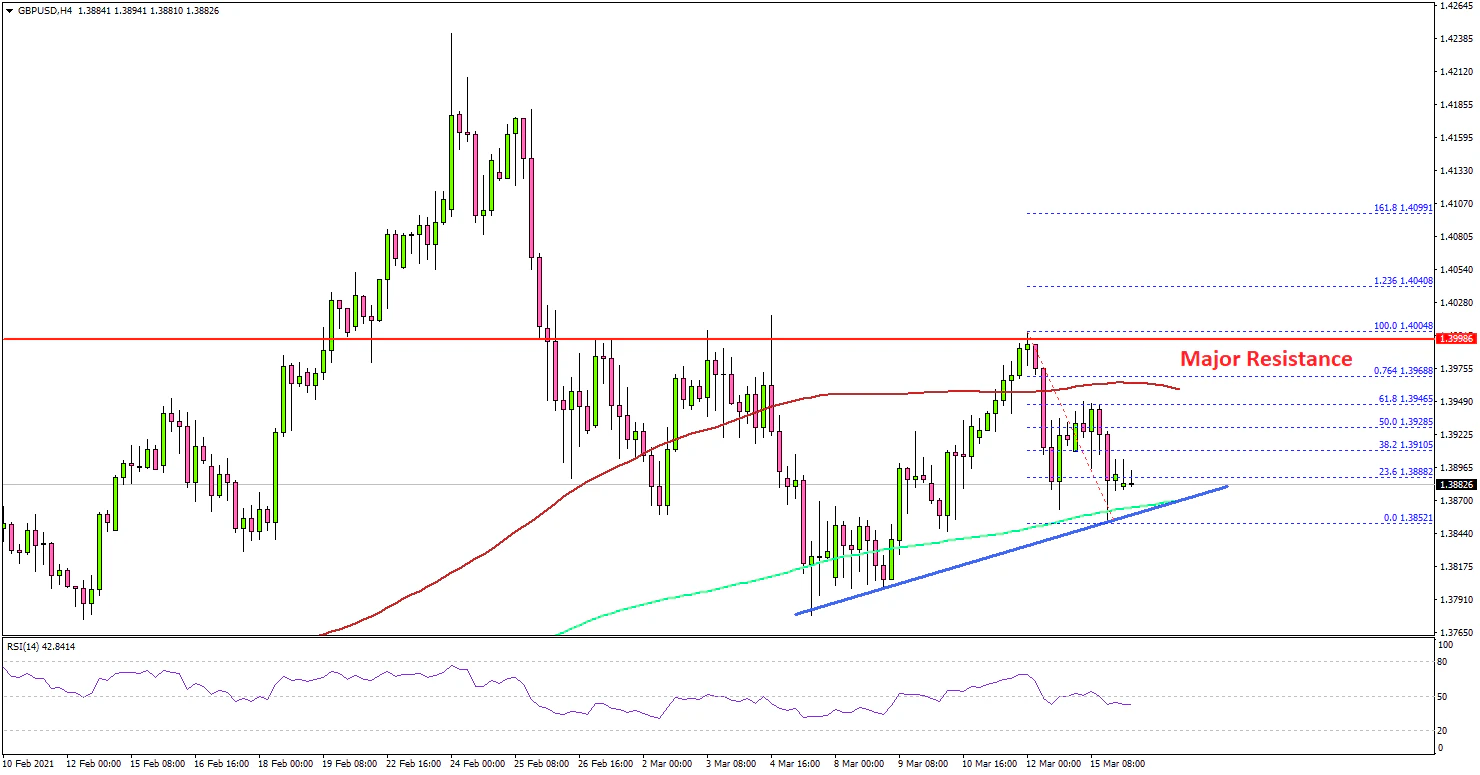
Task: Click the RSI(14) indicator label
Action: [x=40, y=647]
